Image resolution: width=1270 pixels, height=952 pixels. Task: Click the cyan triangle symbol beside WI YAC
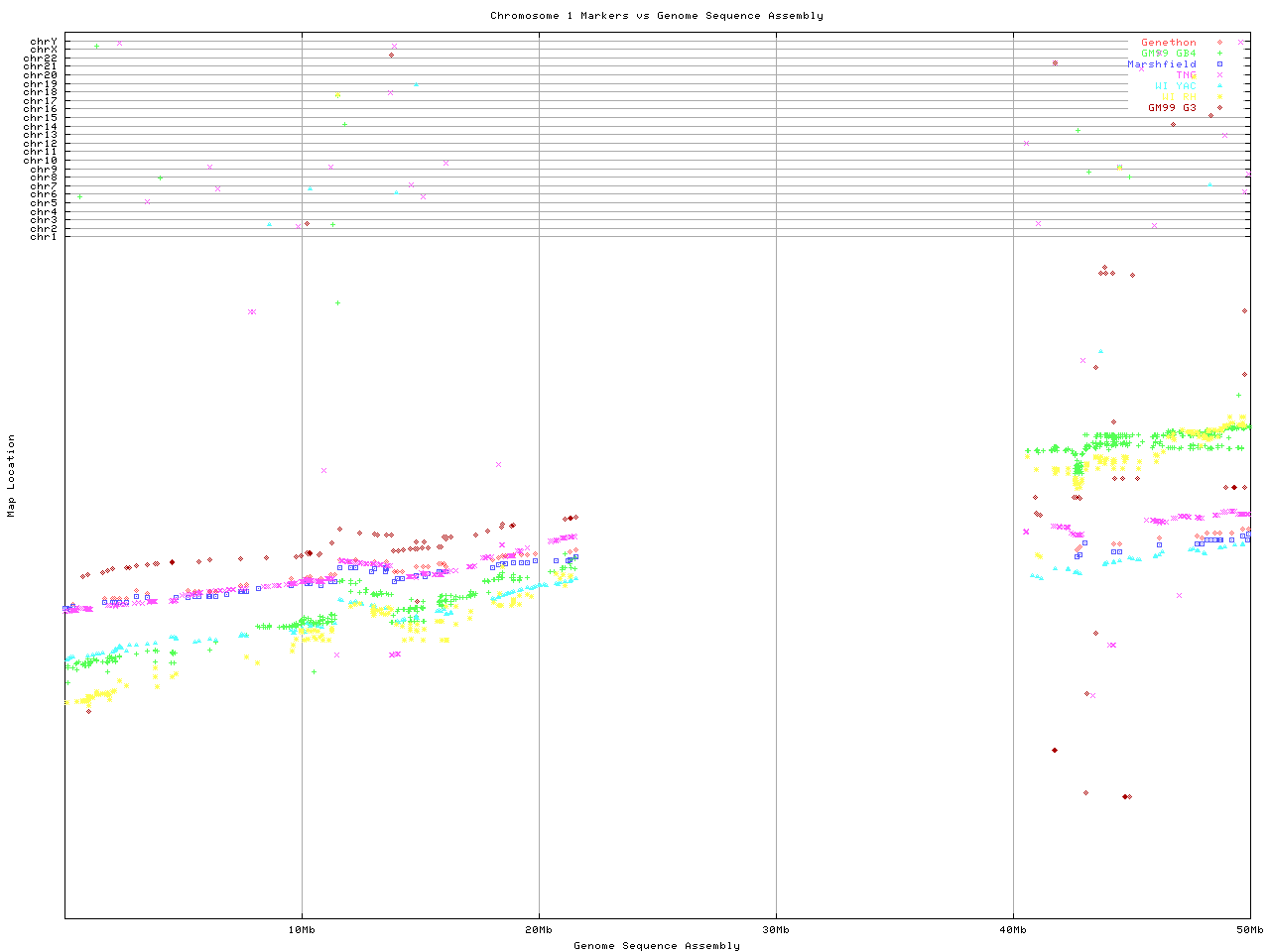click(x=1219, y=86)
